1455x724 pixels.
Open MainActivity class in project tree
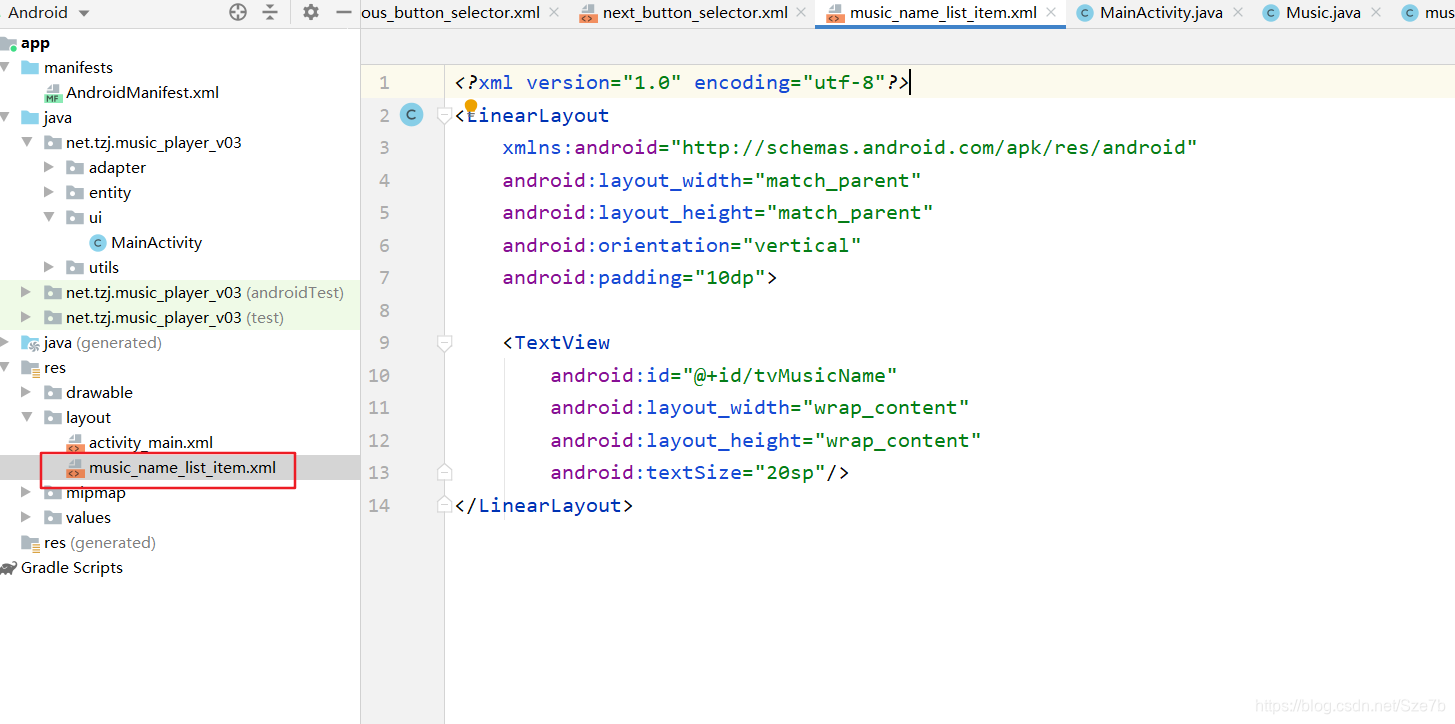tap(156, 242)
